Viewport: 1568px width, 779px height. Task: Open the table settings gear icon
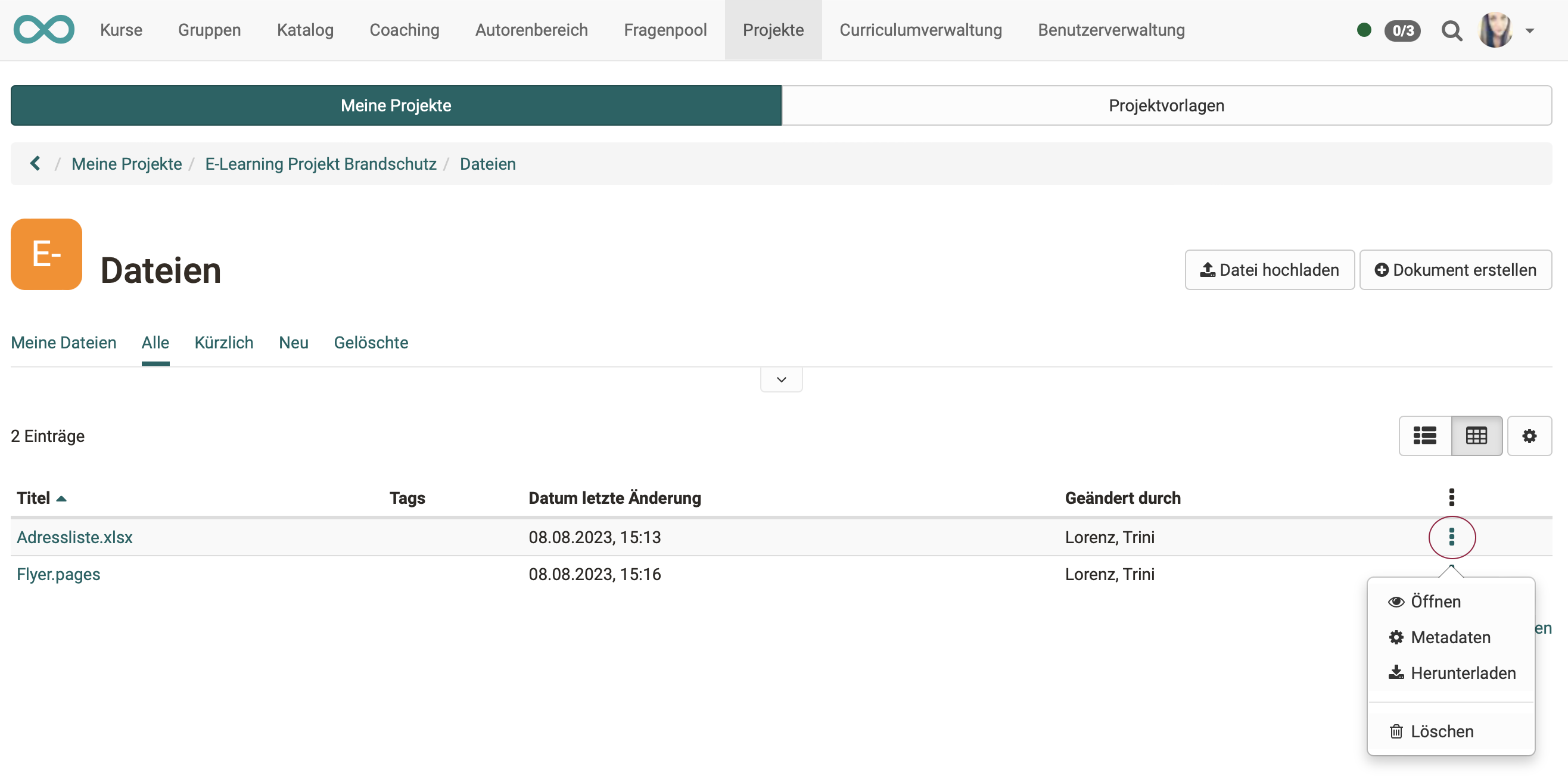1529,436
